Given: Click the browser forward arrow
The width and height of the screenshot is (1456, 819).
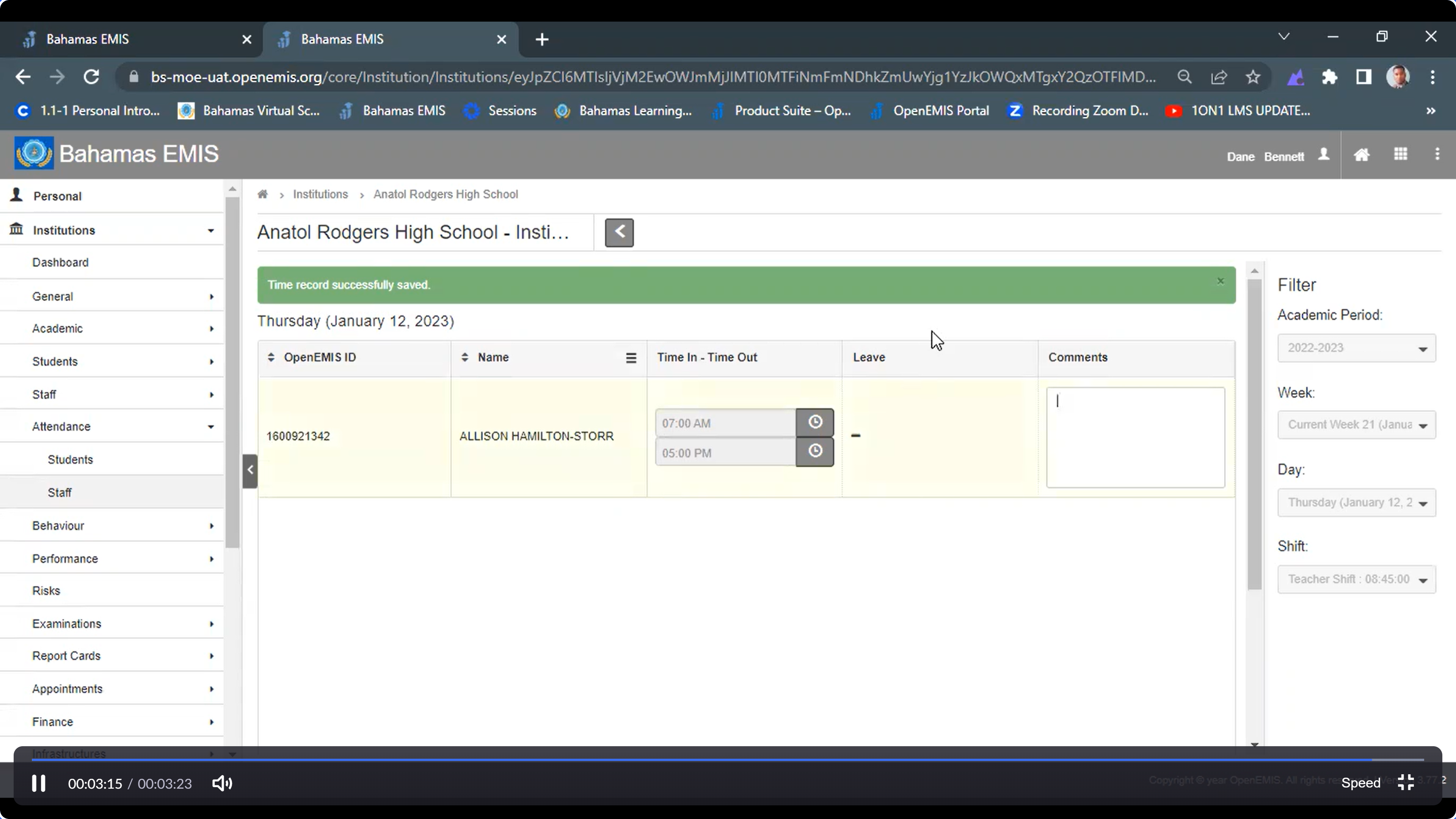Looking at the screenshot, I should pos(57,77).
